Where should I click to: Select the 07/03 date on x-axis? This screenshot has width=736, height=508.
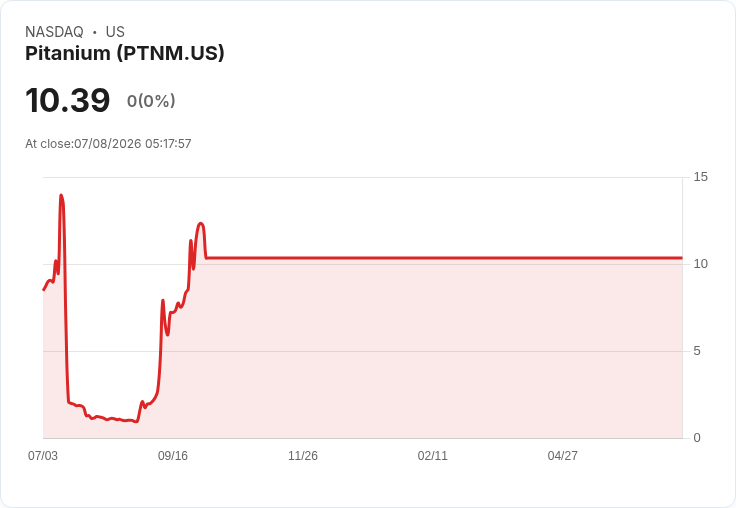click(43, 456)
